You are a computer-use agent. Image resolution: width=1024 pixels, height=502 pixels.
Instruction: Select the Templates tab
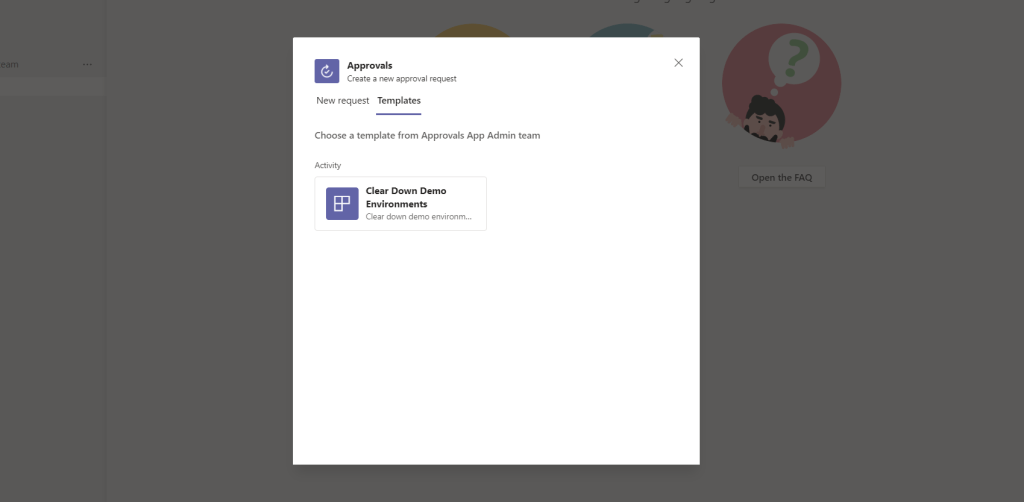pos(399,101)
